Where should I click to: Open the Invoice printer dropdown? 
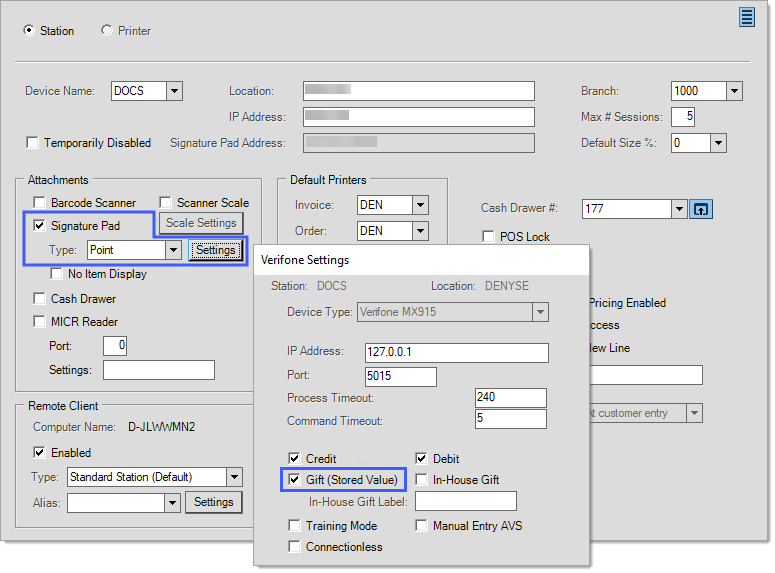[420, 205]
